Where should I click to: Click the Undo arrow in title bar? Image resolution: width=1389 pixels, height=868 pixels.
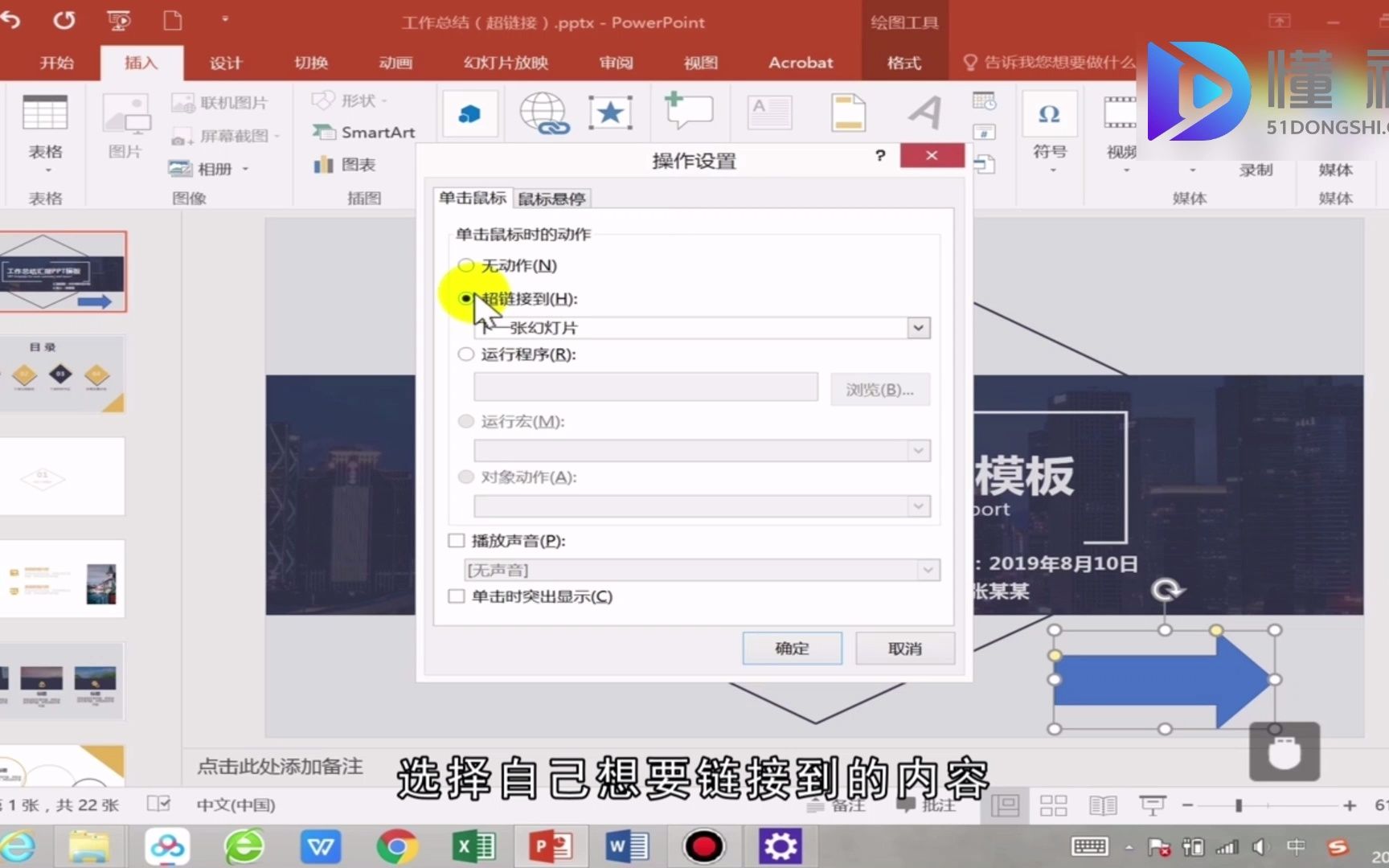[11, 20]
